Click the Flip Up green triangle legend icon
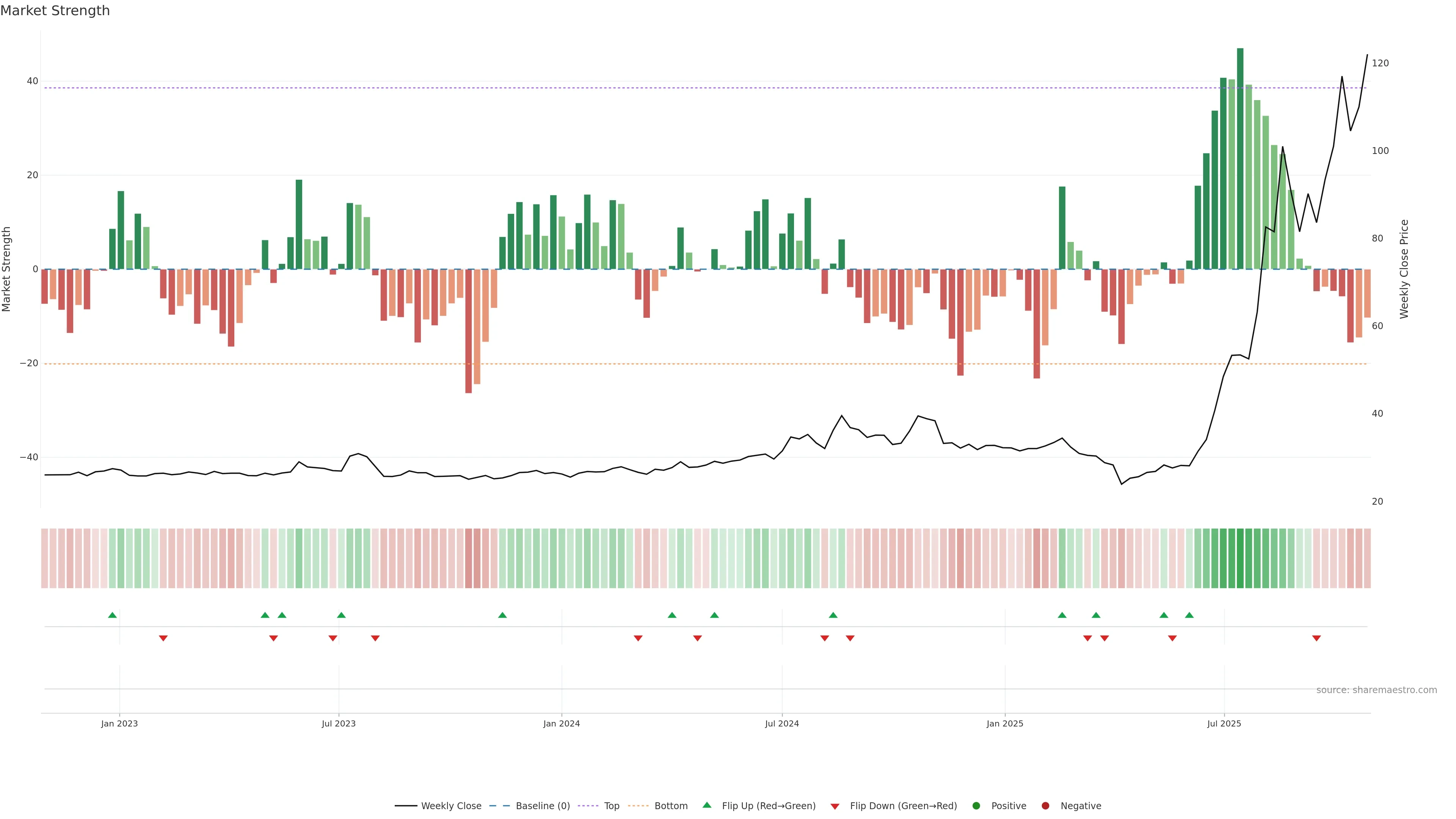This screenshot has width=1456, height=819. (706, 805)
